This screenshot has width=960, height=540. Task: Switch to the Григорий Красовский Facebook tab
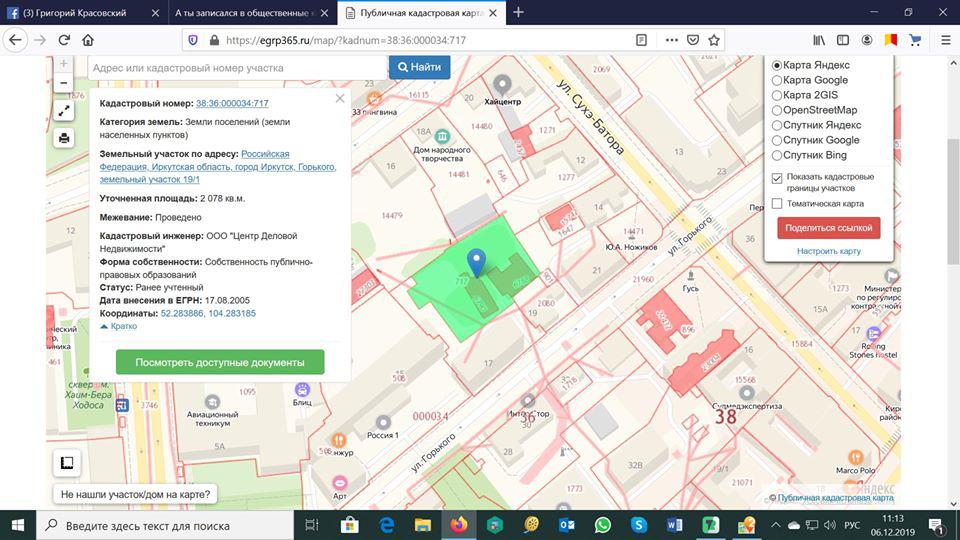(x=80, y=12)
